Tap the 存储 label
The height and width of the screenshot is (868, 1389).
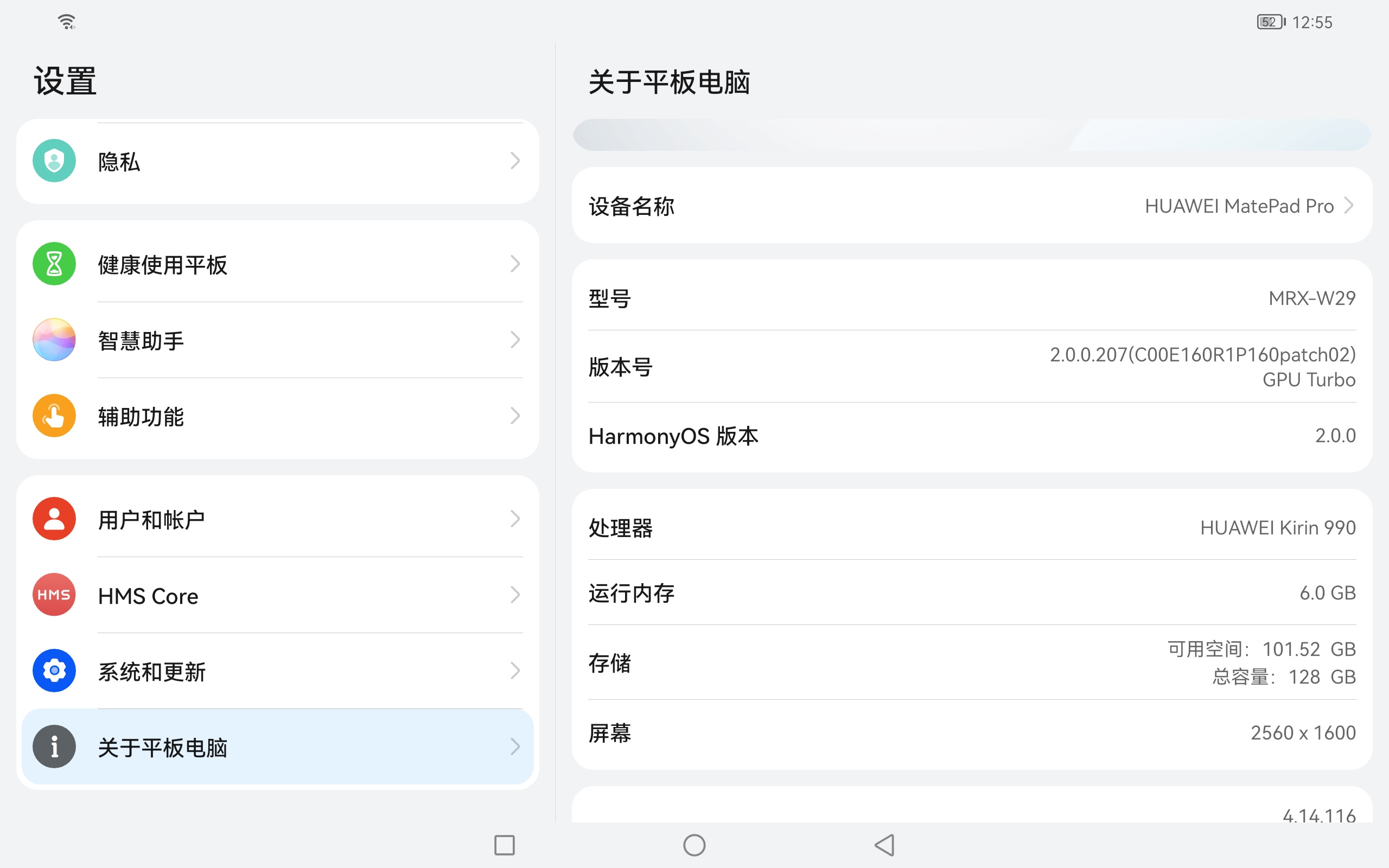[x=609, y=663]
